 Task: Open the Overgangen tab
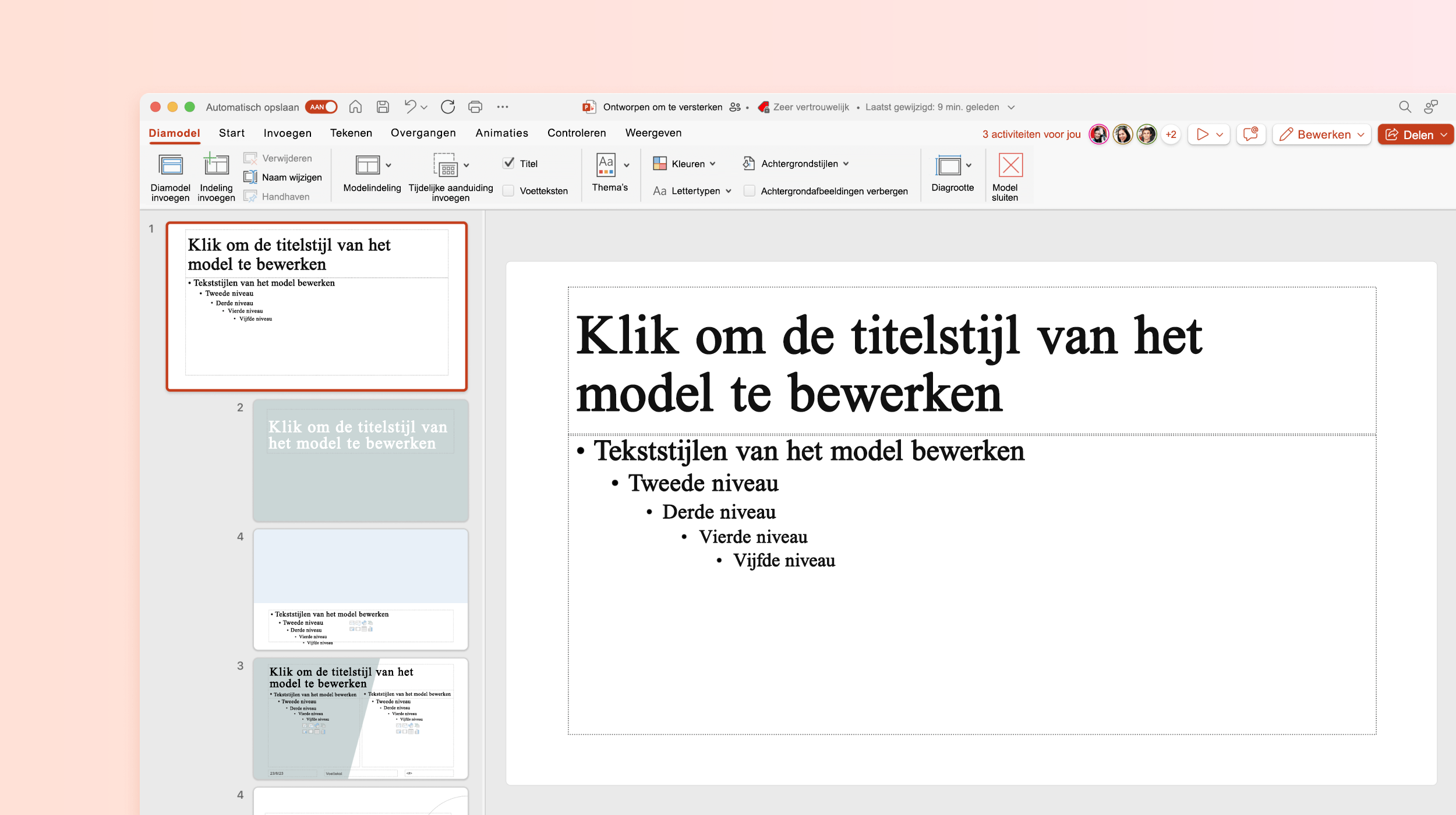click(x=423, y=133)
